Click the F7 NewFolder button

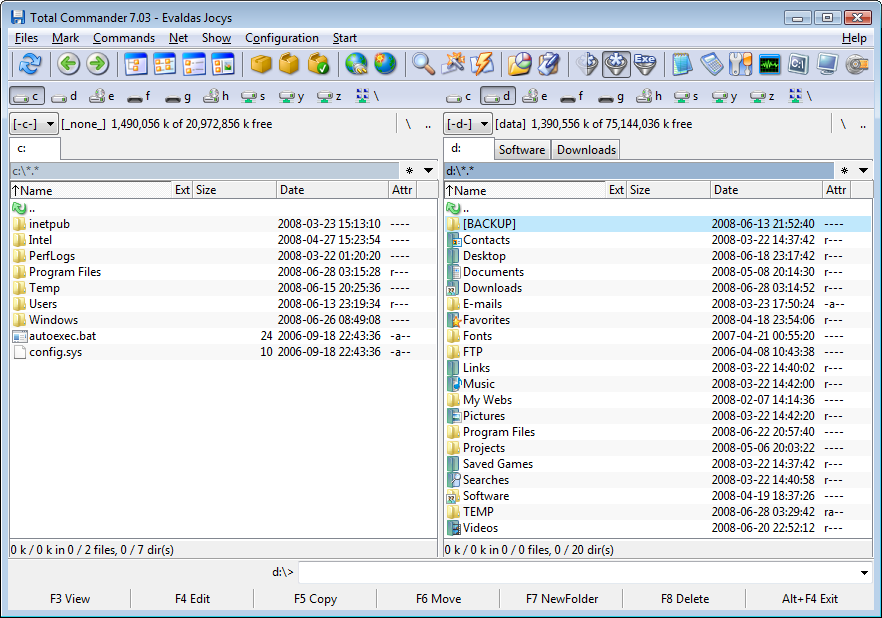click(561, 599)
